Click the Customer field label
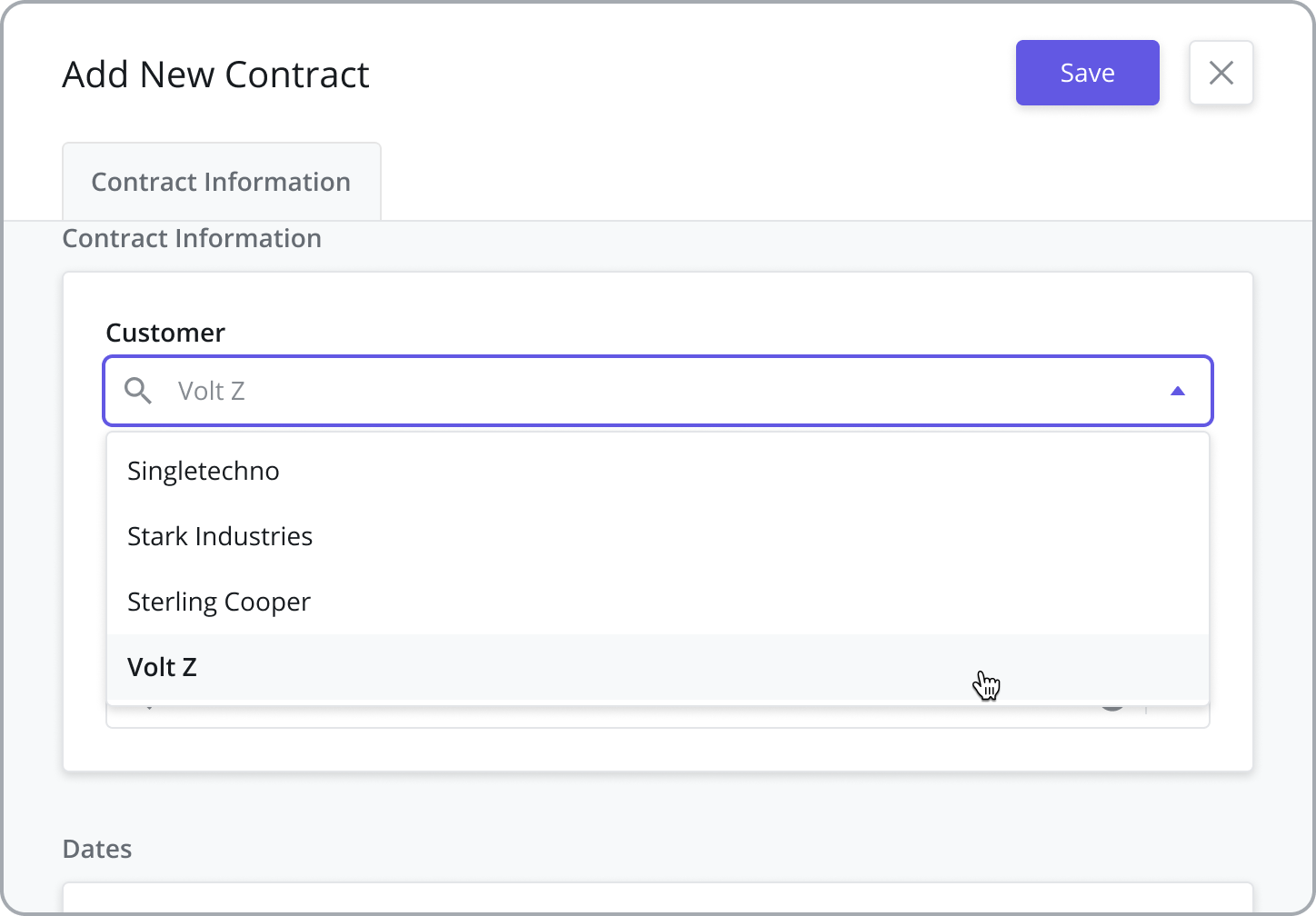Viewport: 1316px width, 916px height. [x=165, y=333]
